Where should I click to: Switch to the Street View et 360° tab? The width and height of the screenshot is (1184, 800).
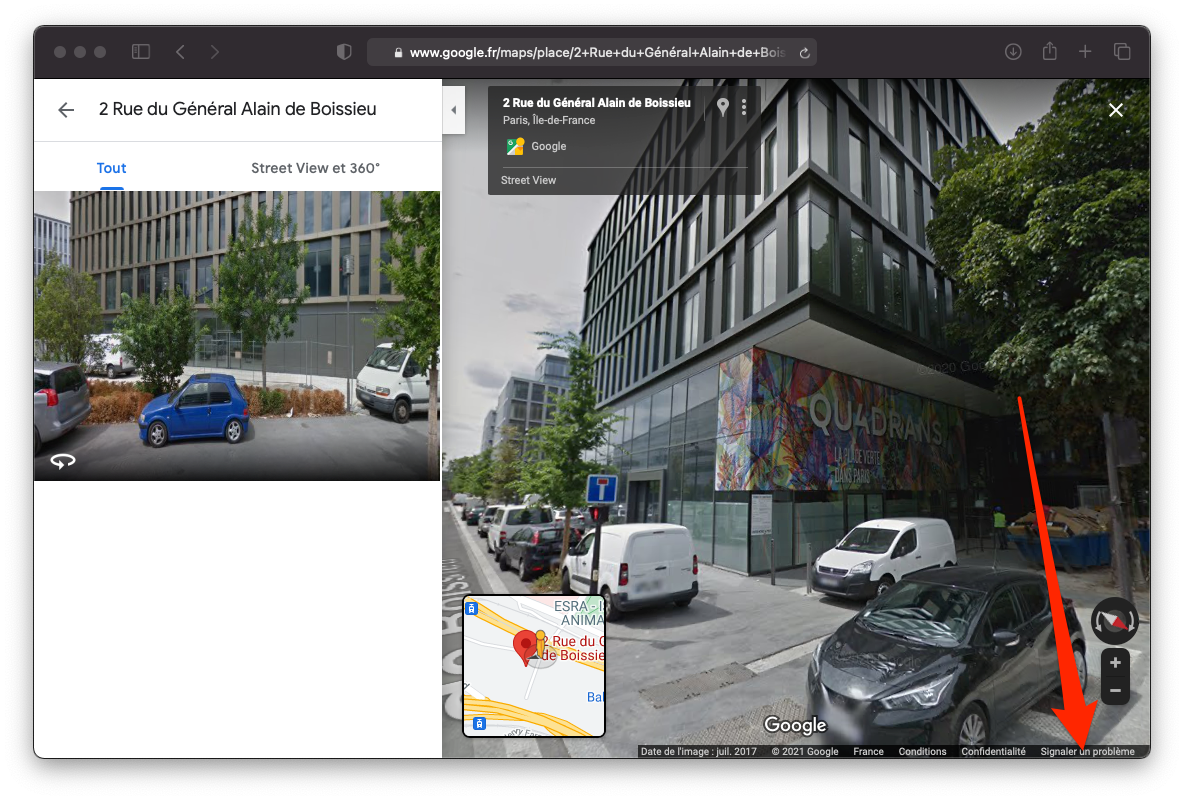(315, 168)
